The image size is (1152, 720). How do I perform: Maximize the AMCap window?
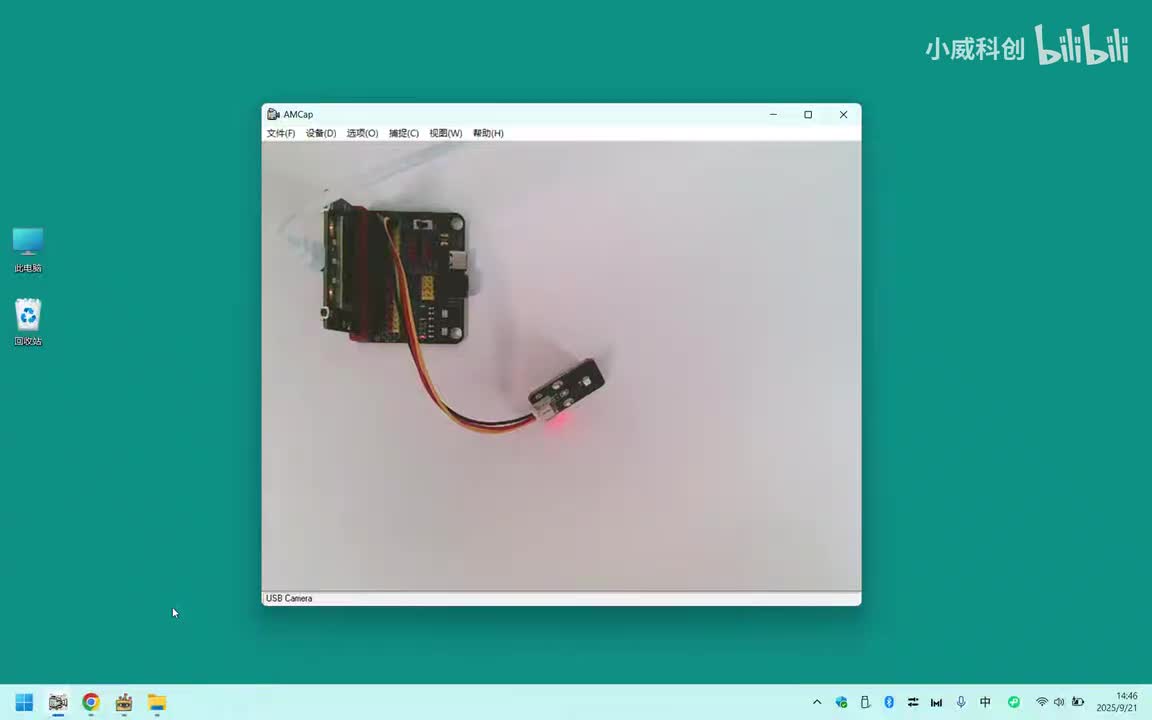(x=808, y=115)
